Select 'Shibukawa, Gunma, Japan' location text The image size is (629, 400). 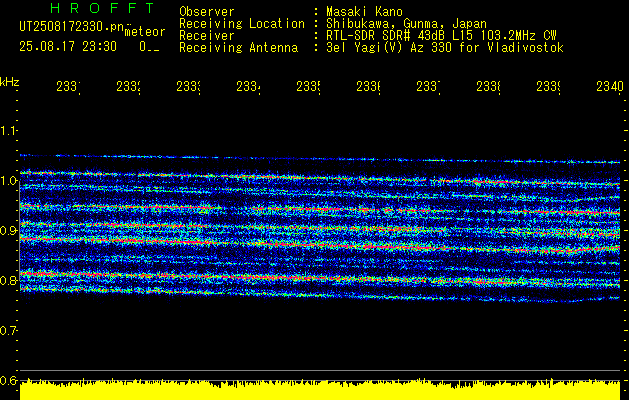pos(406,24)
